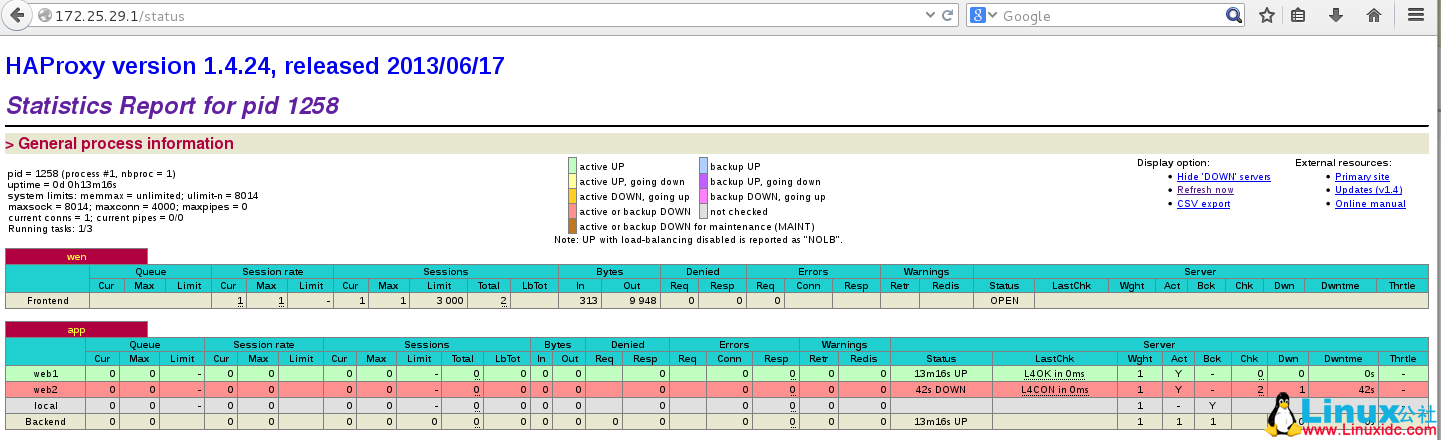Screen dimensions: 1441x440
Task: Click the Hide 'DOWN' servers link
Action: coord(1223,177)
